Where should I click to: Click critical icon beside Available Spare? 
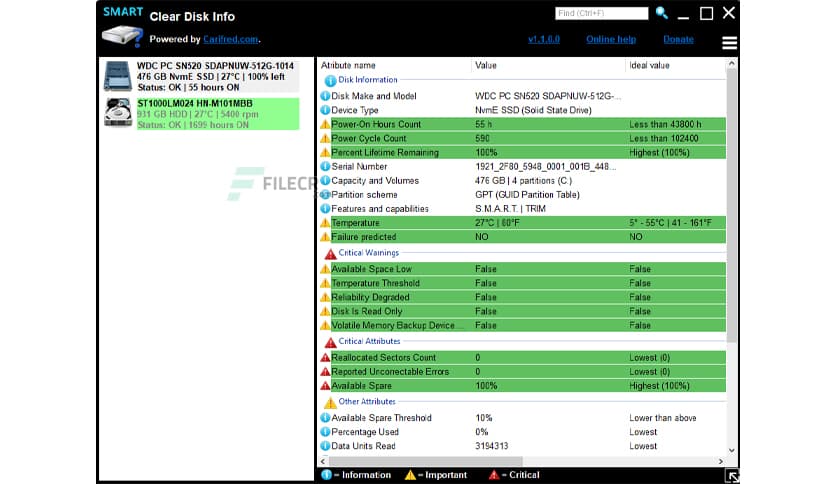[325, 385]
